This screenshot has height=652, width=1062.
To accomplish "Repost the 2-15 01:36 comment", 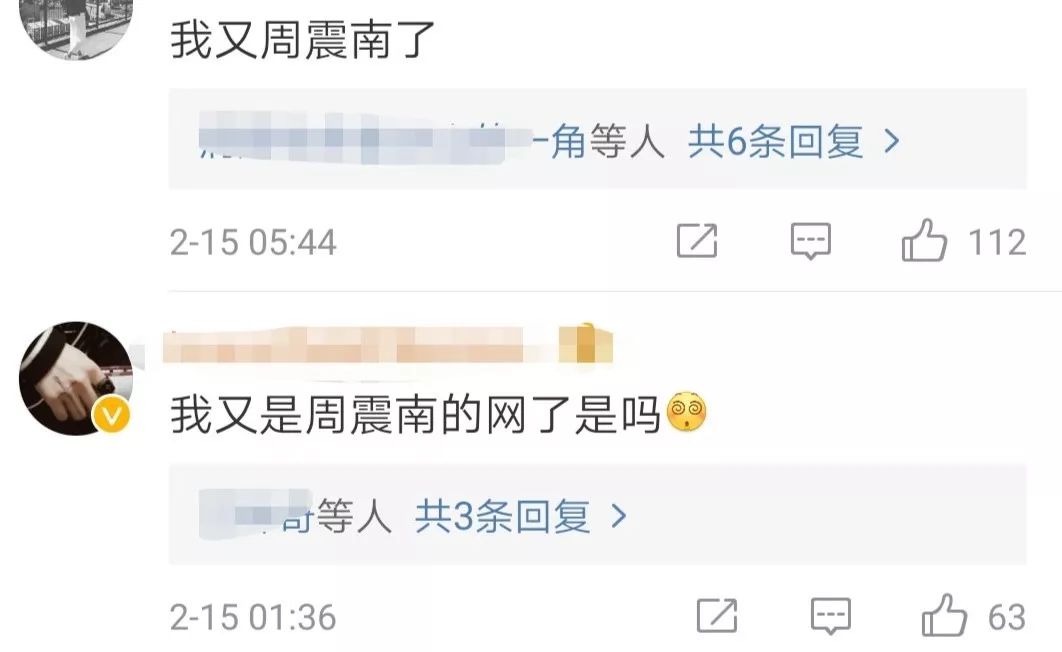I will click(717, 615).
